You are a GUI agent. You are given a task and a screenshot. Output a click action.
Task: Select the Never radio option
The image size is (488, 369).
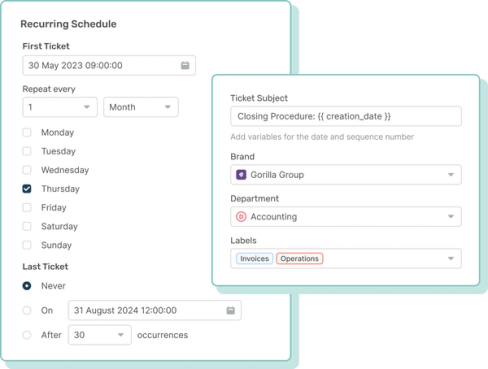[x=27, y=286]
